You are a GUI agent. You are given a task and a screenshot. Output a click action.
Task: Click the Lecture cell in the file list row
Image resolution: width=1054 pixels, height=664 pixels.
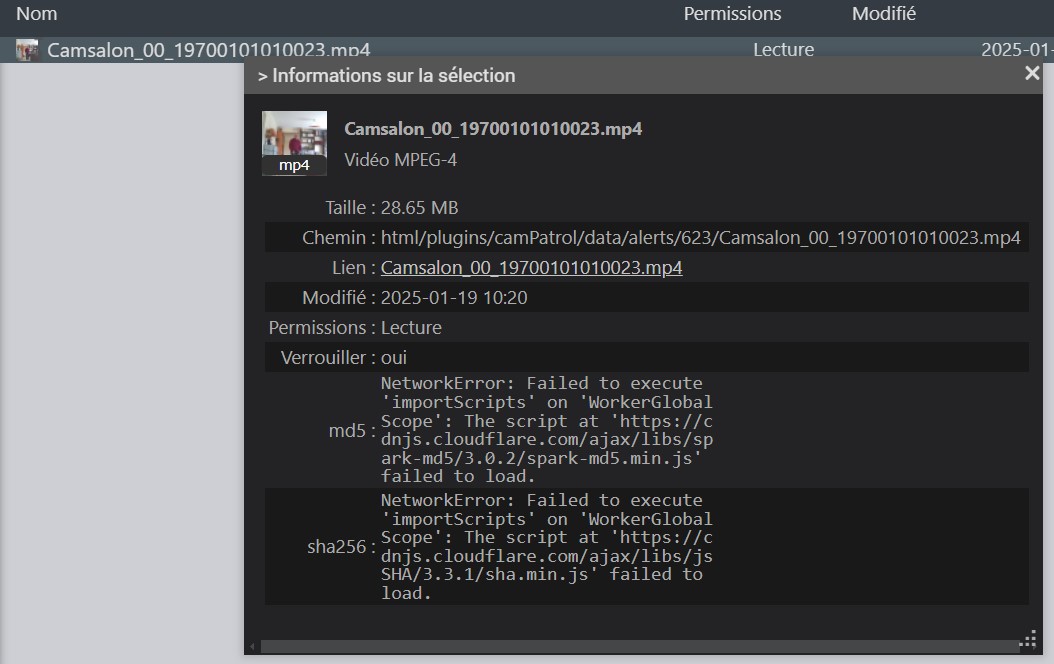click(x=784, y=50)
